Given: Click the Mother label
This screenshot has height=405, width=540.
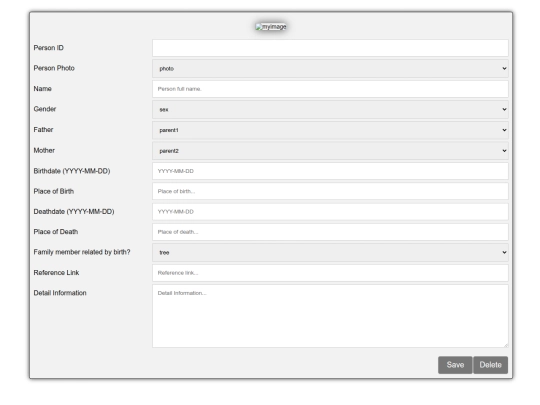Looking at the screenshot, I should (x=44, y=150).
